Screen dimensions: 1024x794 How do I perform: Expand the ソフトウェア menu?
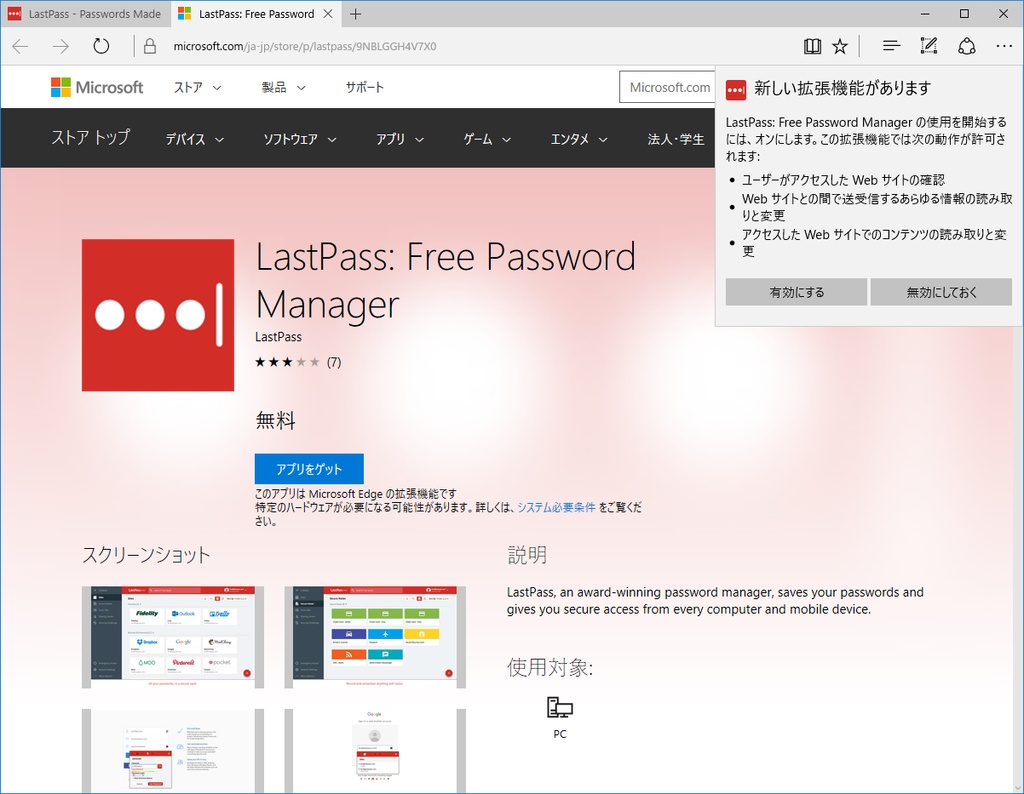coord(300,139)
